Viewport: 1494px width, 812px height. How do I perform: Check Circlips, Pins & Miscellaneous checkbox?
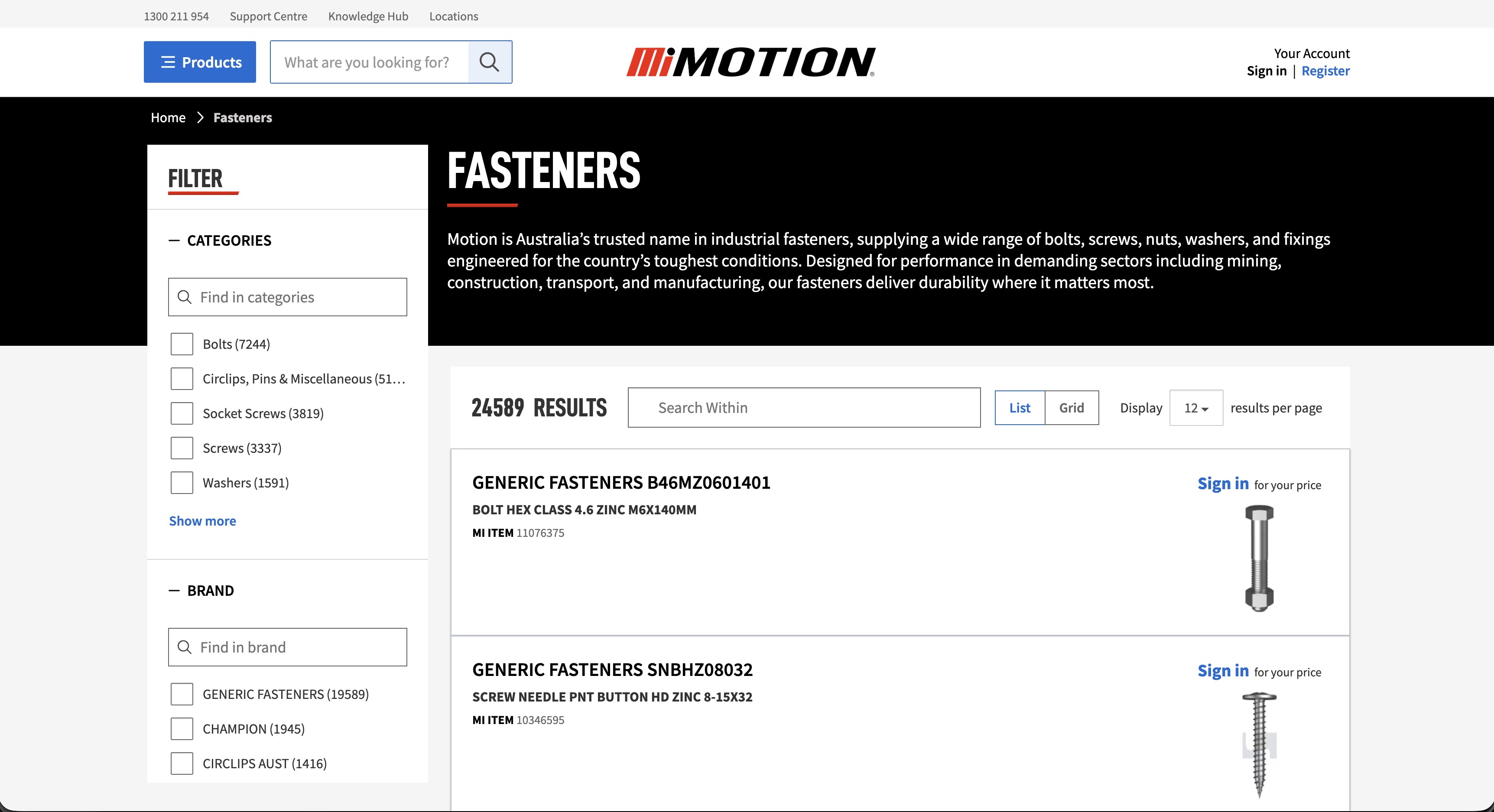[x=182, y=379]
